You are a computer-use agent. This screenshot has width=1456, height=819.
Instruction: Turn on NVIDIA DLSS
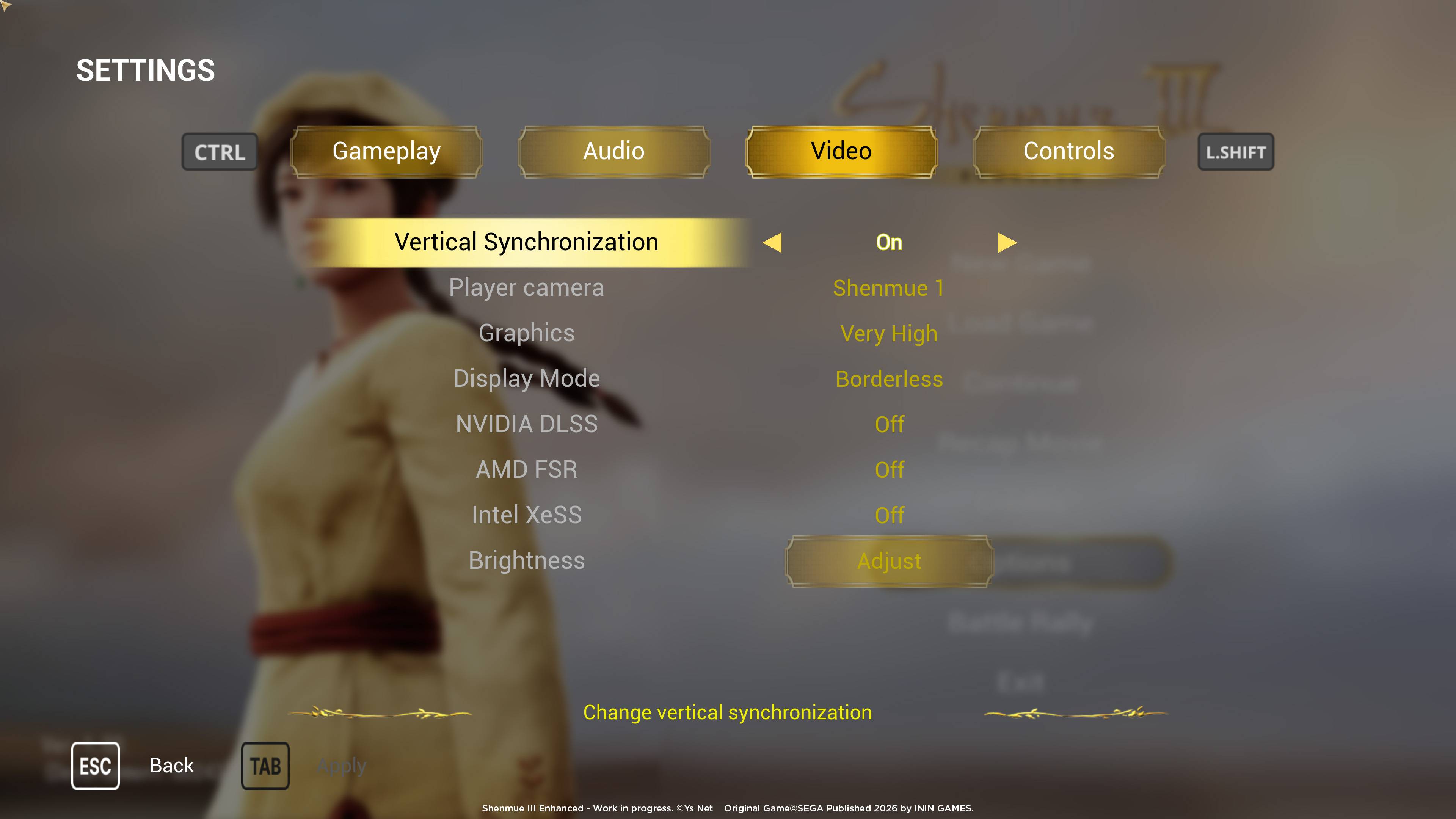(889, 424)
